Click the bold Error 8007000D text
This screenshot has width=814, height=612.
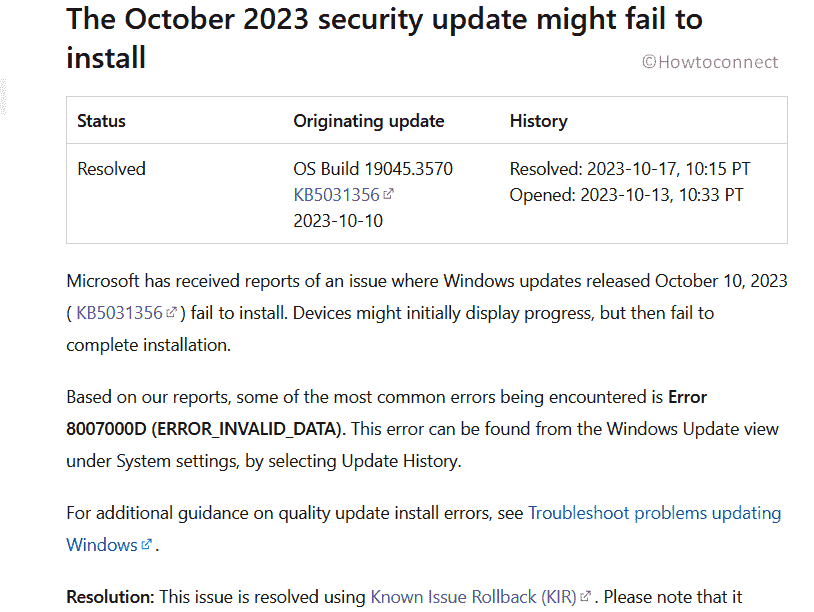coord(387,413)
